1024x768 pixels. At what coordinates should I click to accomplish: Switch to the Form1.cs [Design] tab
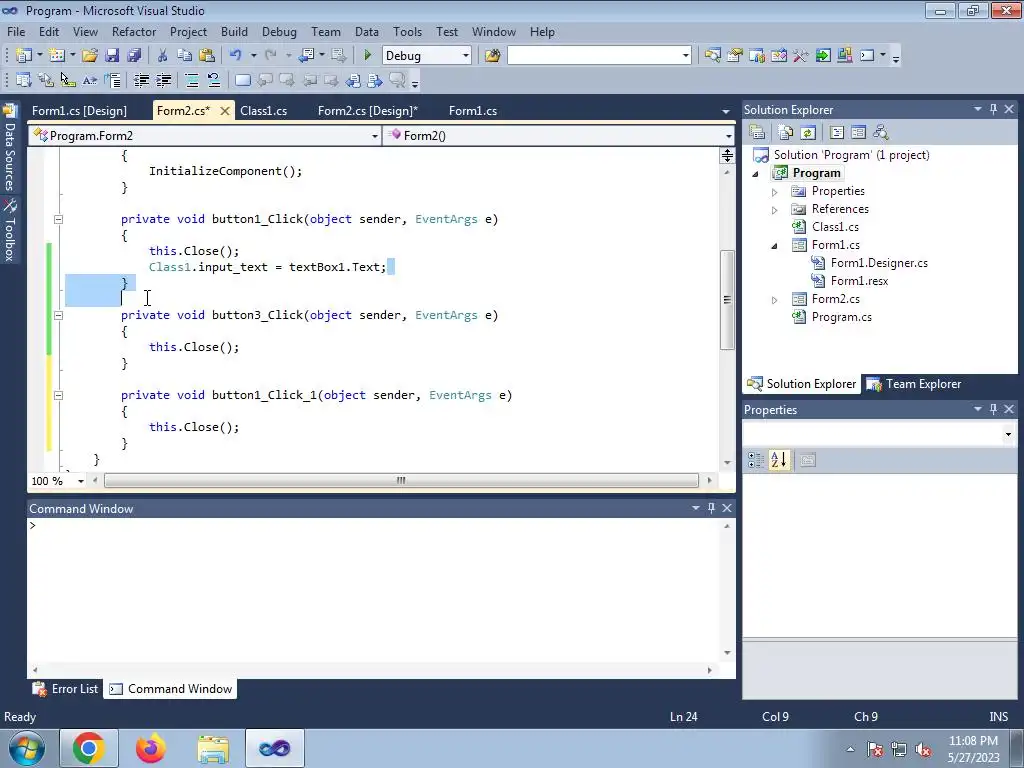coord(79,110)
